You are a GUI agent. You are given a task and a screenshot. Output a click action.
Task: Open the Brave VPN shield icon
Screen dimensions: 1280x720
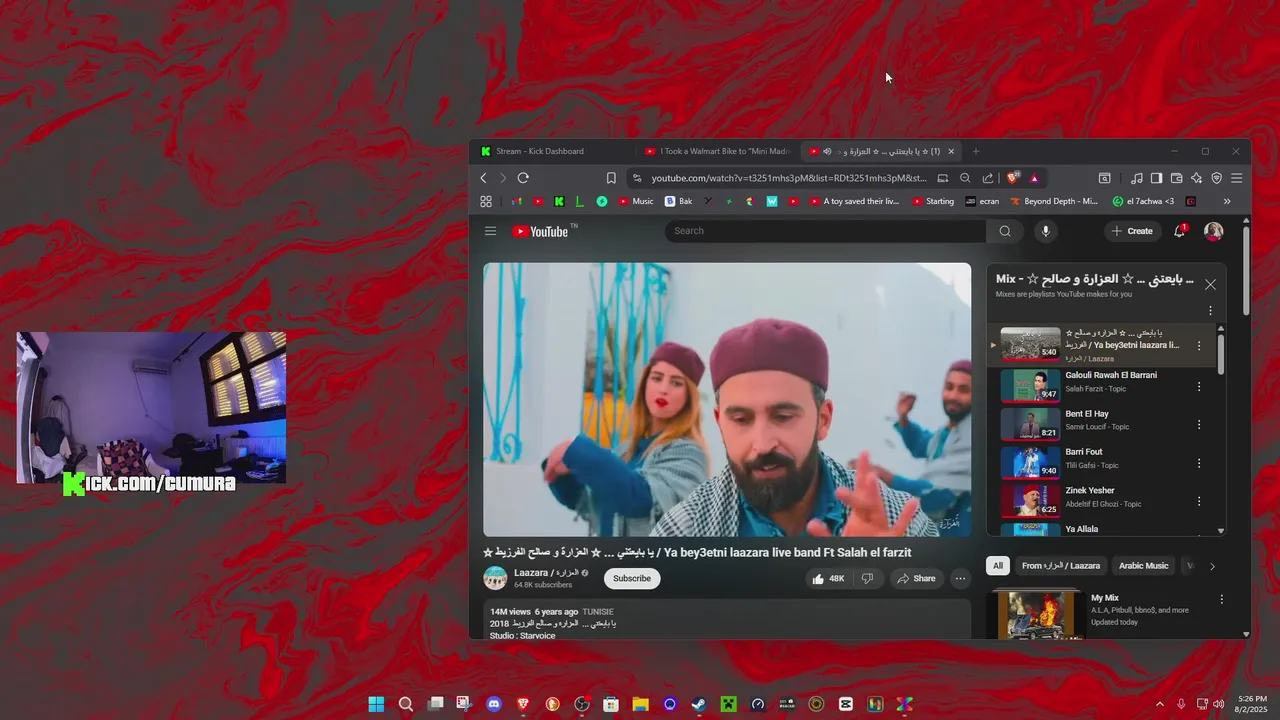click(1216, 178)
